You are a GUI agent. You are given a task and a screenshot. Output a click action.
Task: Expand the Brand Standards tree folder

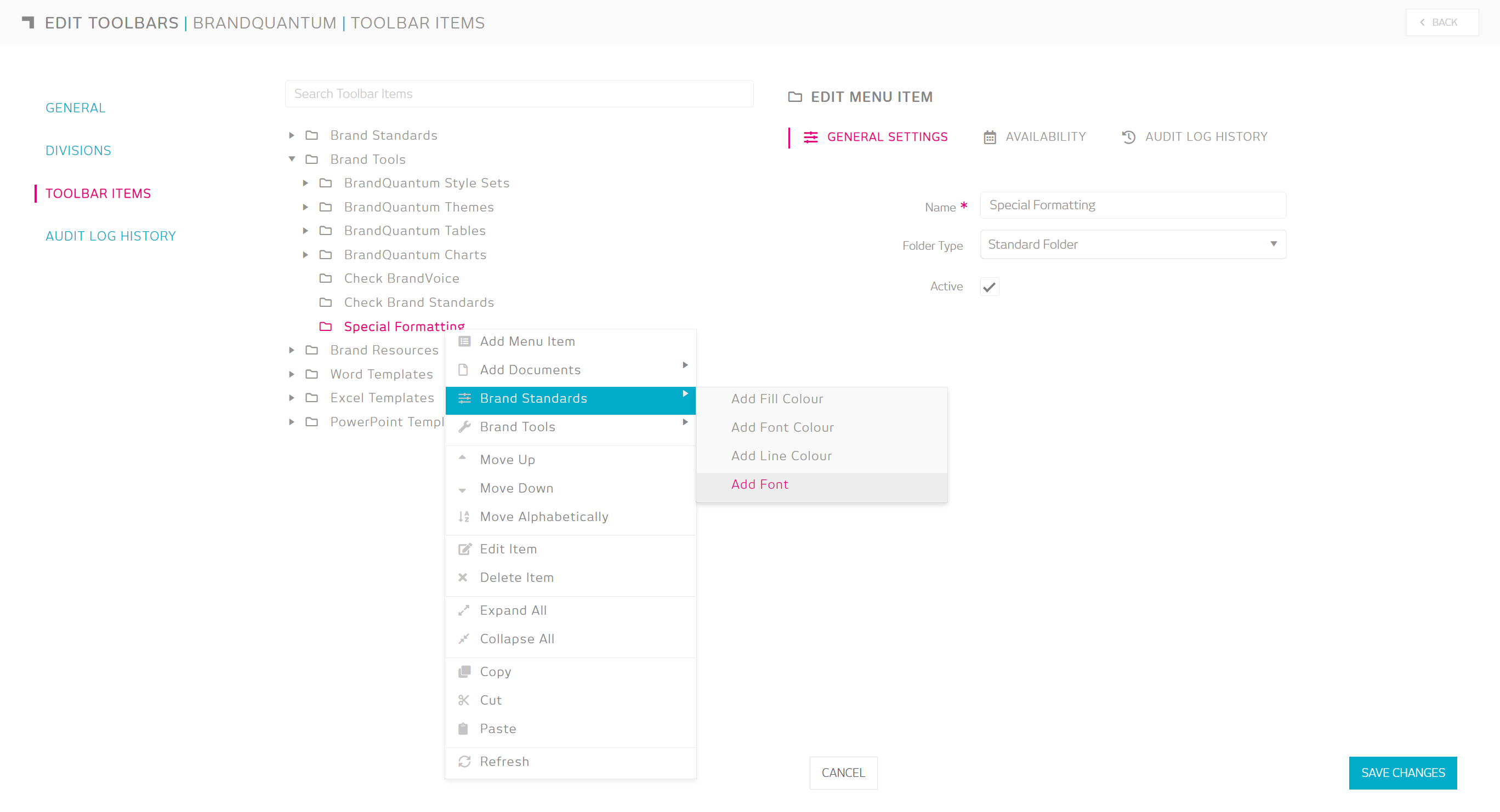coord(292,135)
